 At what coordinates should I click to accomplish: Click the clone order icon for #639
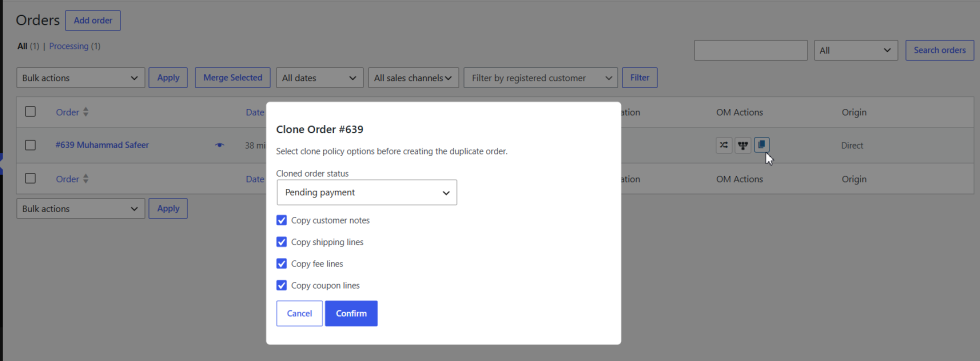(x=761, y=145)
